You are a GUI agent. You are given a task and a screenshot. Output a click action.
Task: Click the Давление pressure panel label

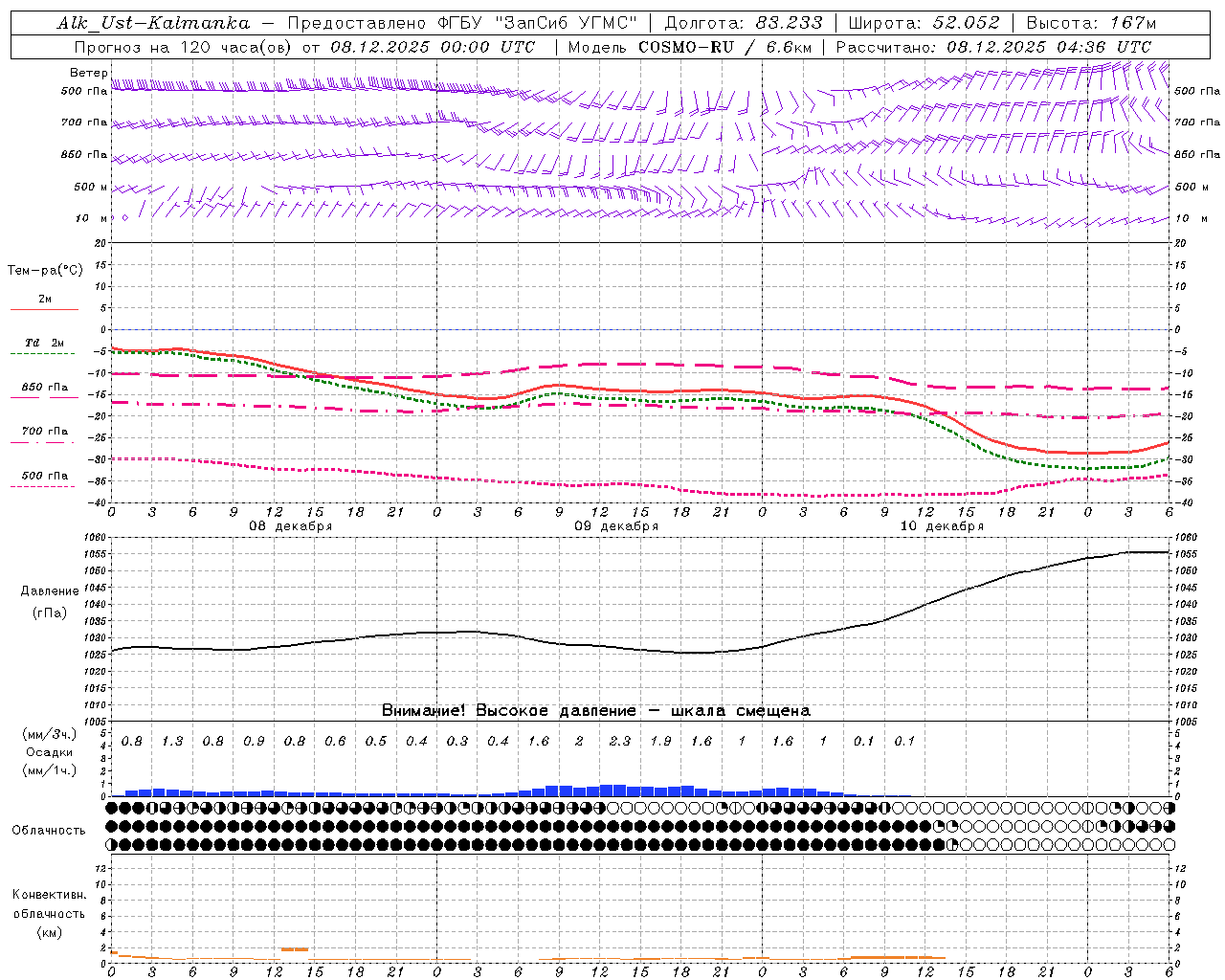[49, 591]
